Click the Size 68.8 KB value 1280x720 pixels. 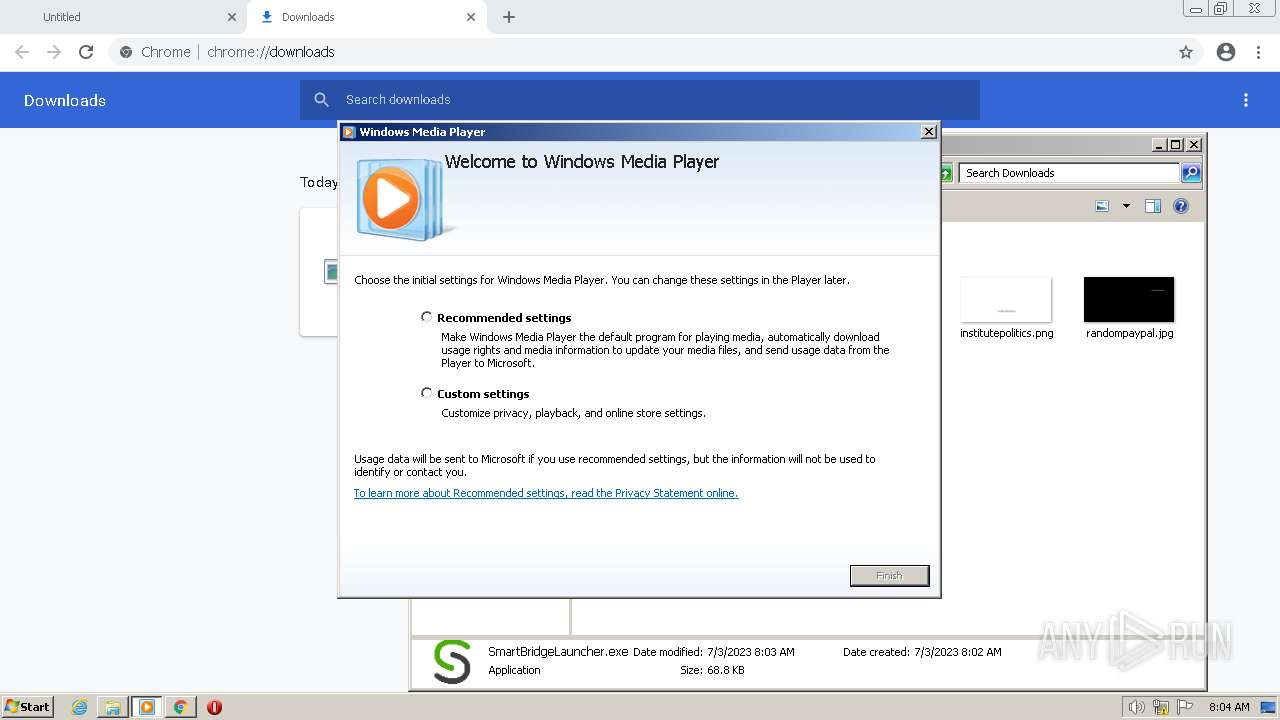point(726,670)
